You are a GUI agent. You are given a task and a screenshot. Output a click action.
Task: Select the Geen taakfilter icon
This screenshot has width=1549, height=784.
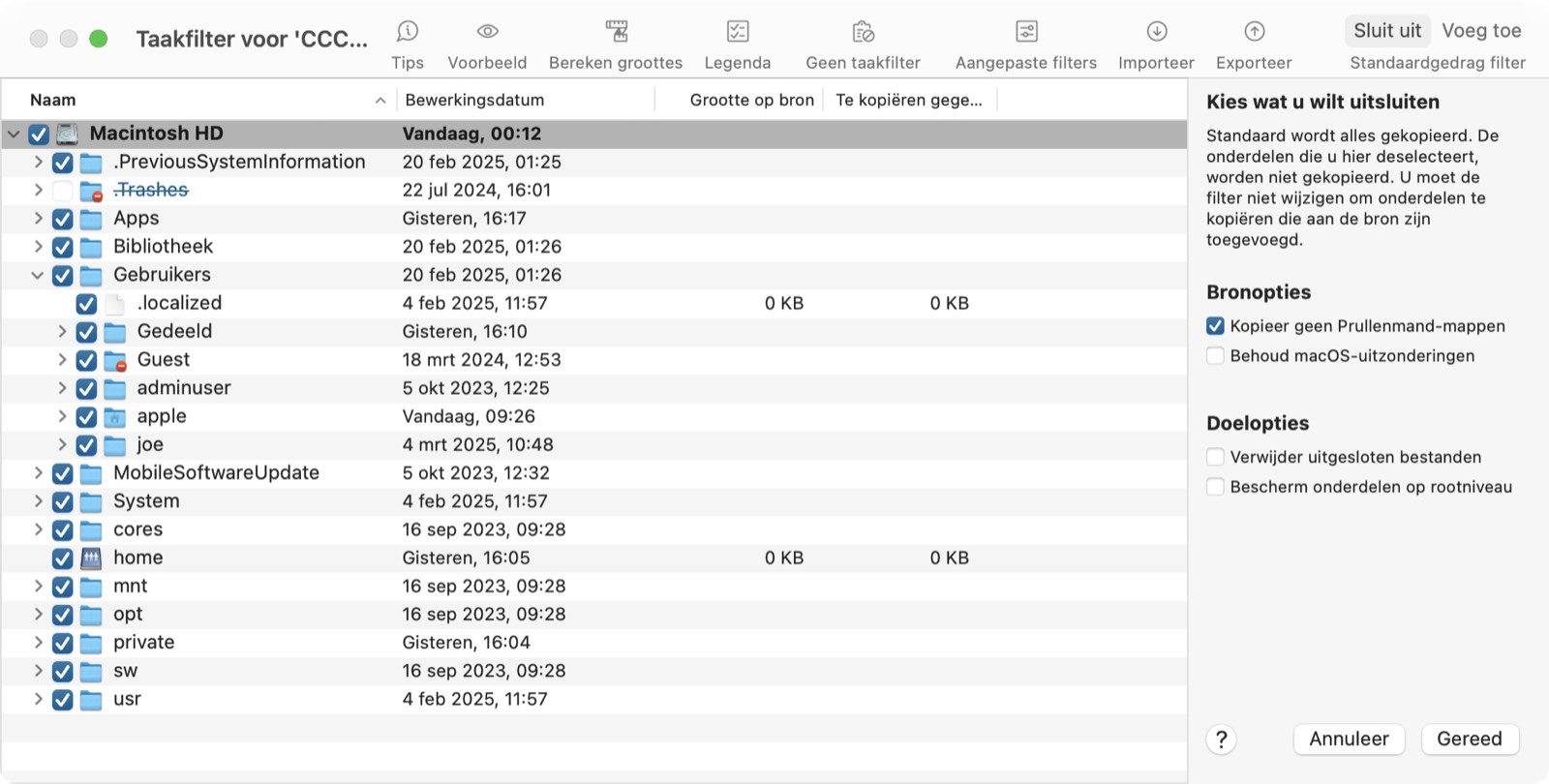pos(864,32)
